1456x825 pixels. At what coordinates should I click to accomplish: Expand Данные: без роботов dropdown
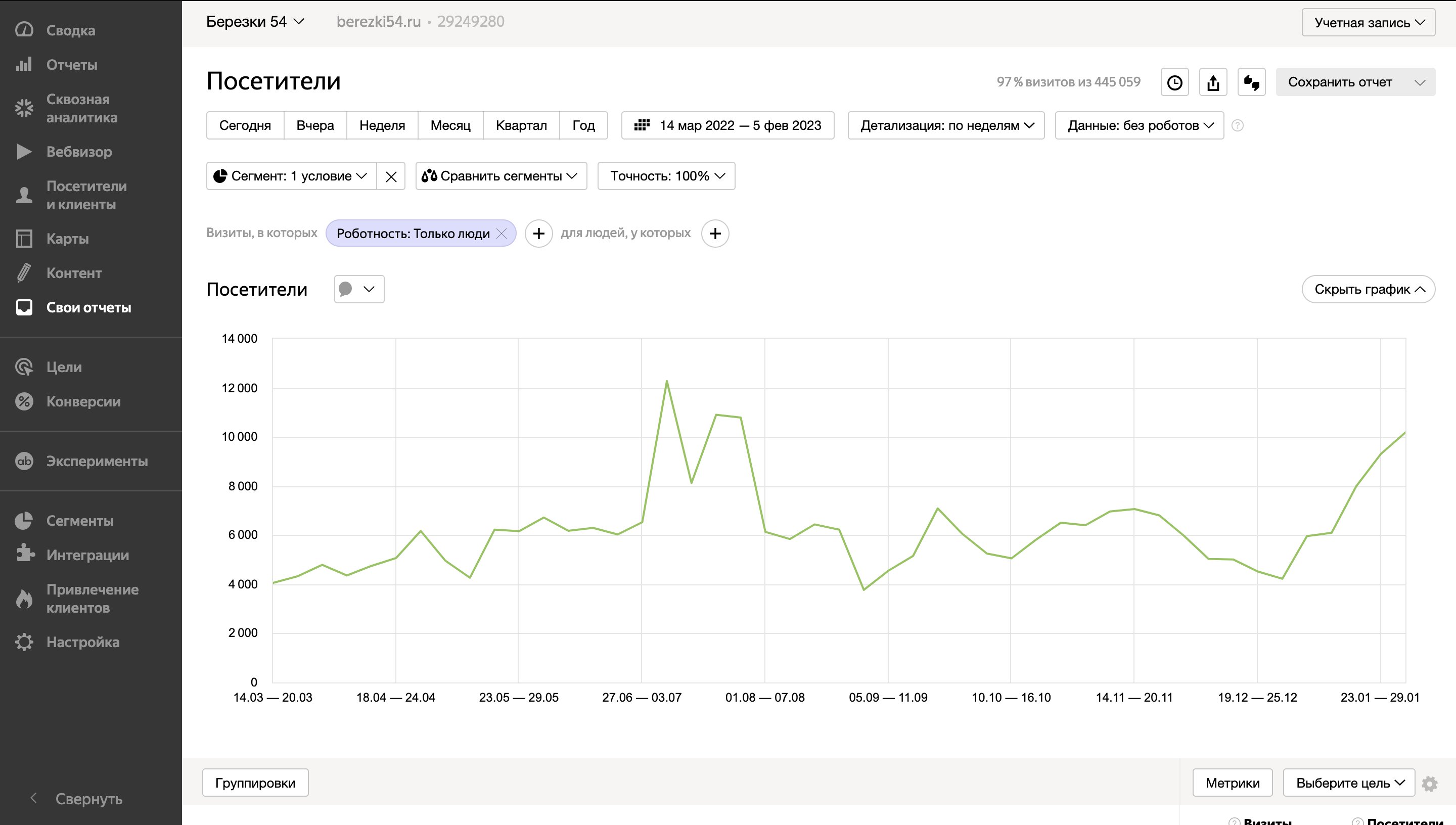click(1140, 125)
